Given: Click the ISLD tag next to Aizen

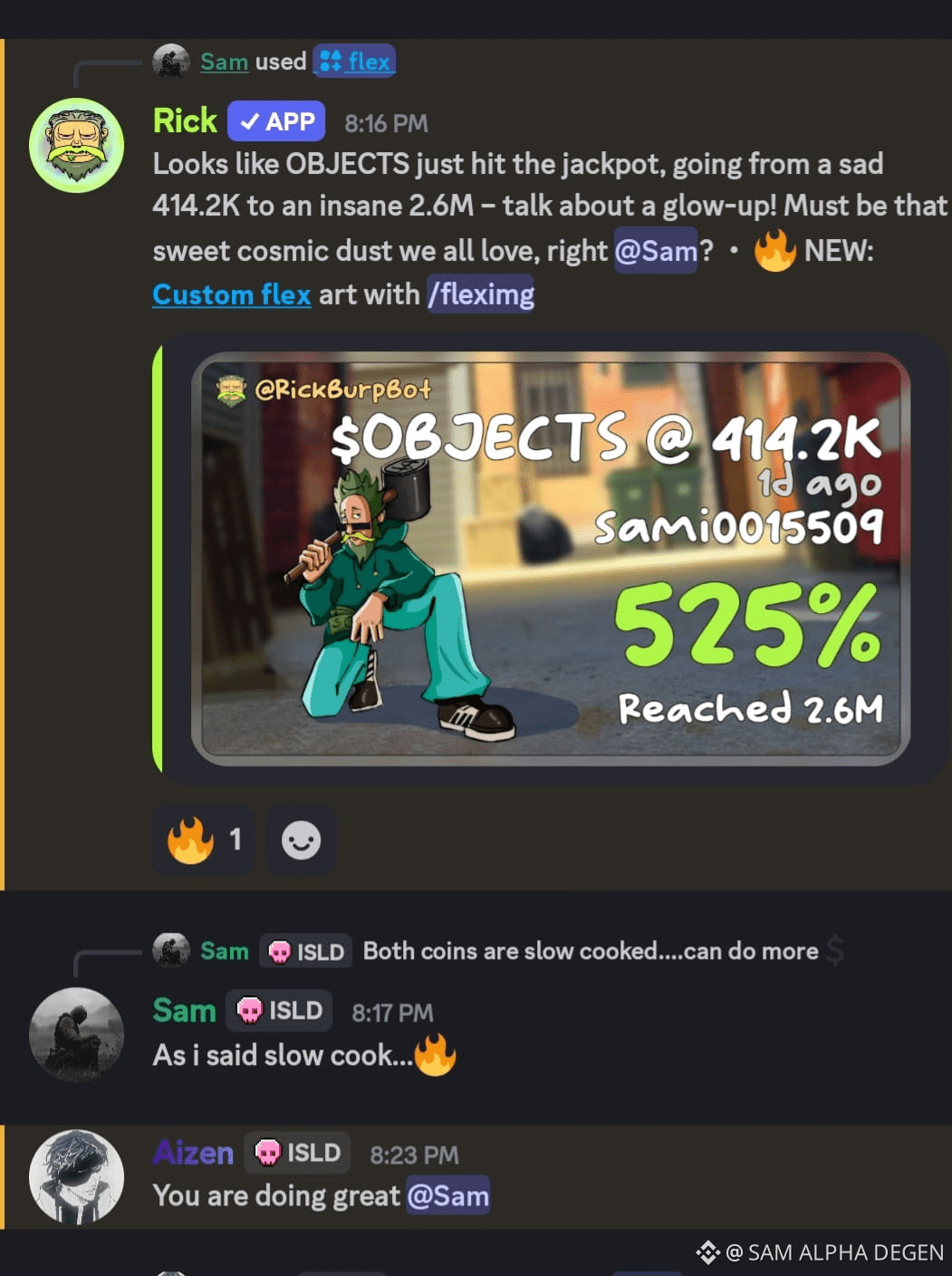Looking at the screenshot, I should (x=297, y=1153).
